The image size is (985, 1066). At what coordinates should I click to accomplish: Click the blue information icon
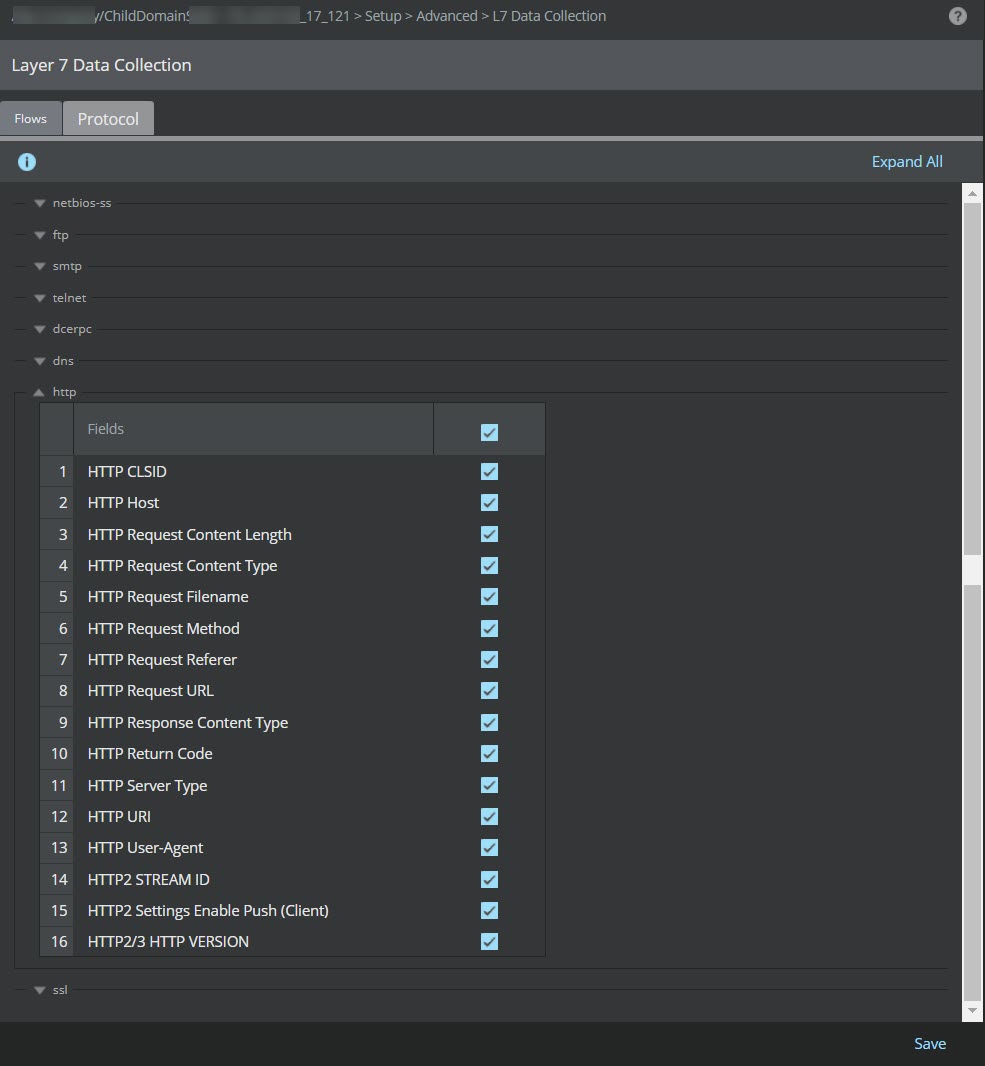[x=27, y=162]
